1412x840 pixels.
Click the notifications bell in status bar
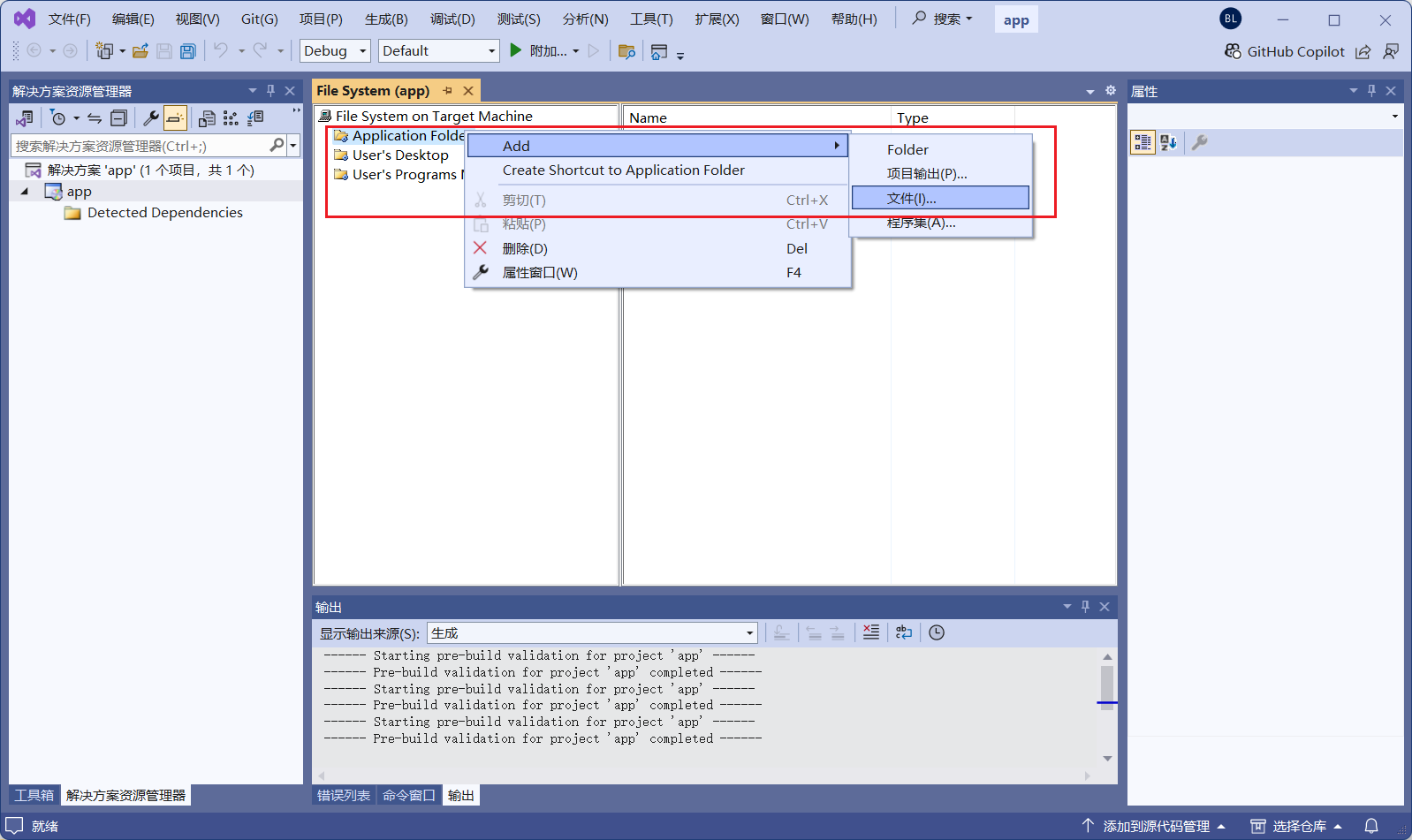(1371, 826)
